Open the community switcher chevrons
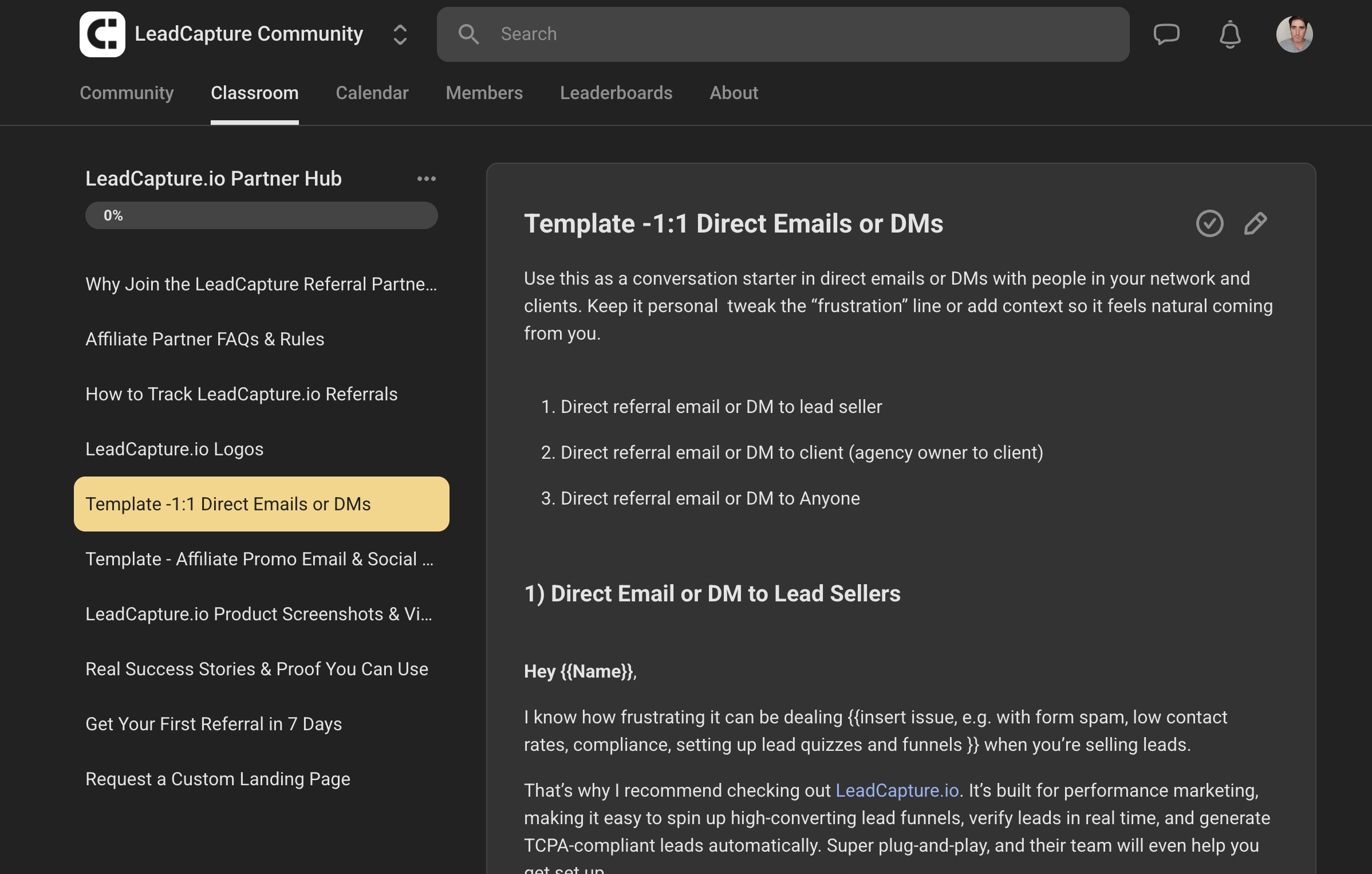 point(400,34)
